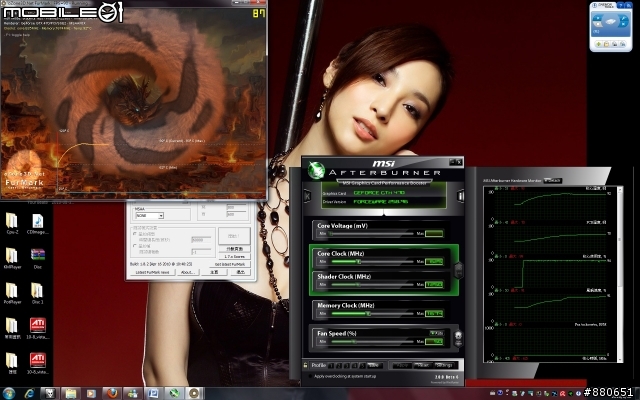Click the profile Save button
The image size is (640, 400).
pos(375,365)
